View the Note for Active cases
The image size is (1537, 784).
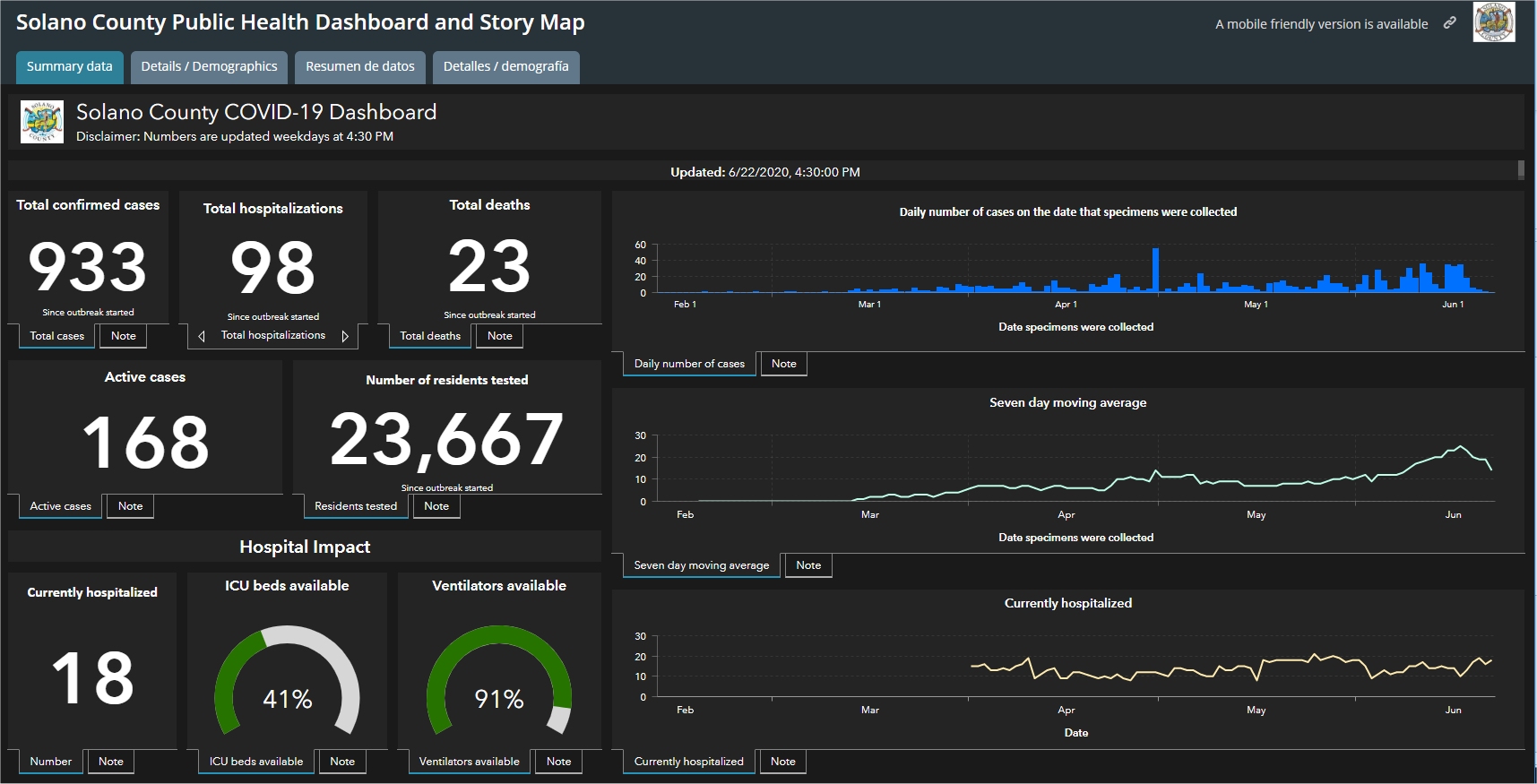[130, 506]
